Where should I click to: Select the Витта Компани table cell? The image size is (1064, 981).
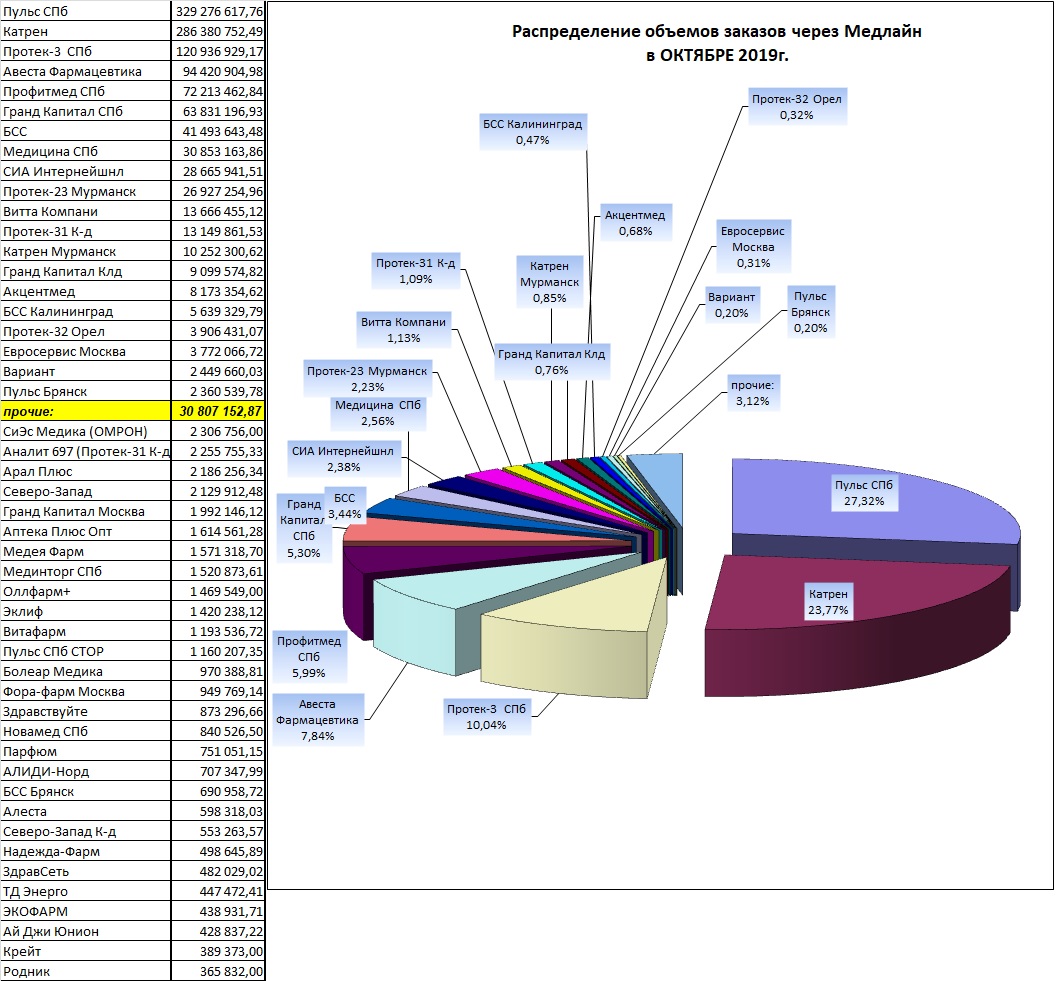click(86, 212)
